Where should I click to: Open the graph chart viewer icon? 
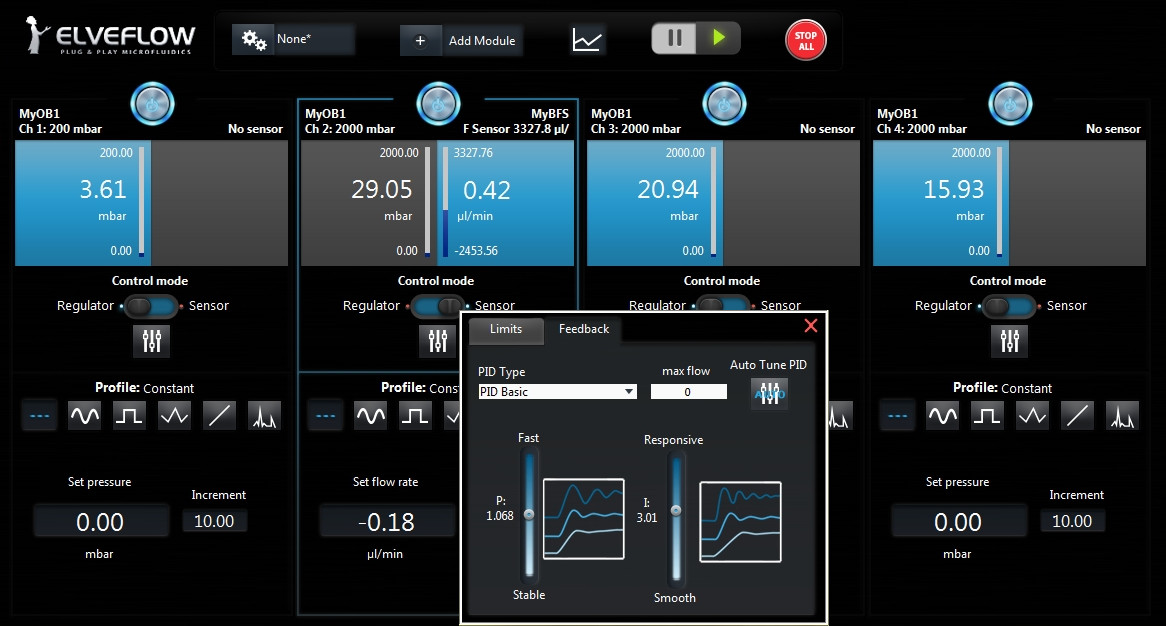pyautogui.click(x=588, y=40)
